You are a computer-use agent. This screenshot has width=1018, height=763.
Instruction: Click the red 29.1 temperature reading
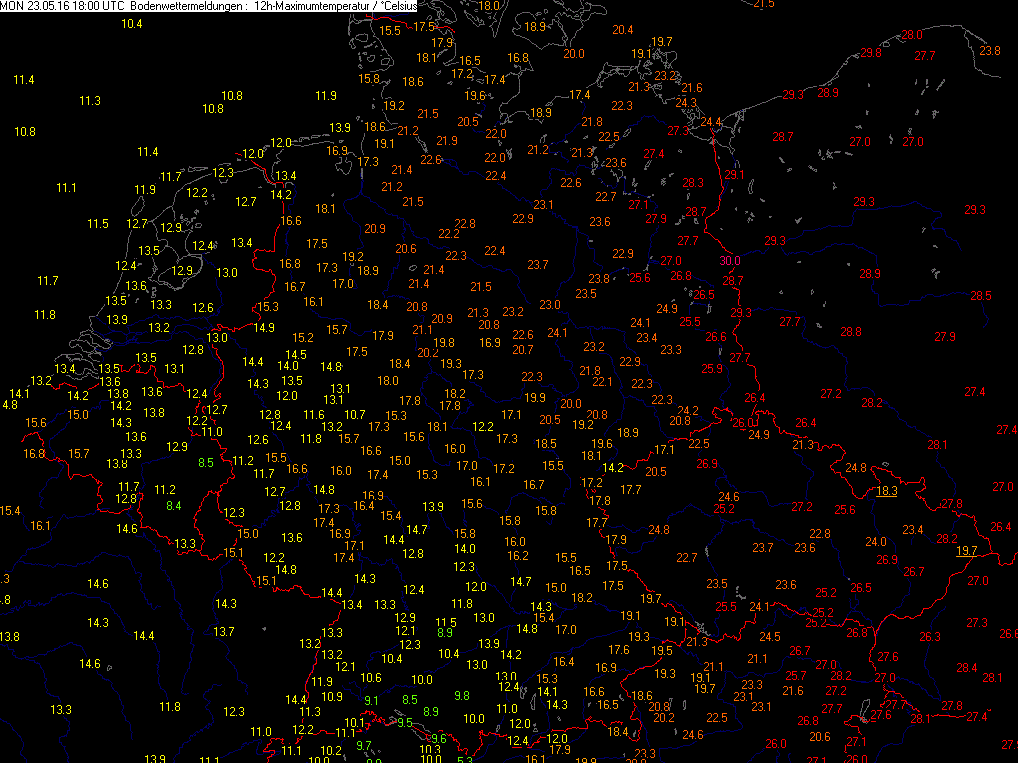[x=735, y=175]
